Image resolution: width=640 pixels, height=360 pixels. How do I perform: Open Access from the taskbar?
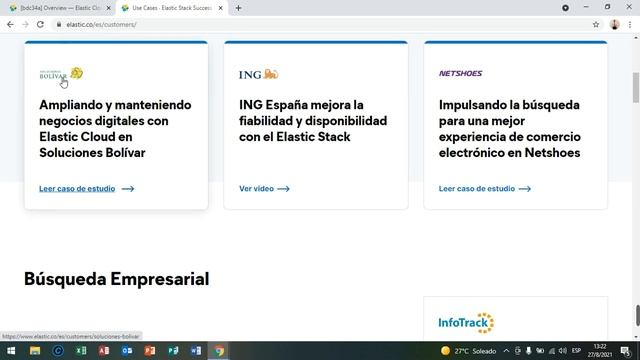pos(104,351)
